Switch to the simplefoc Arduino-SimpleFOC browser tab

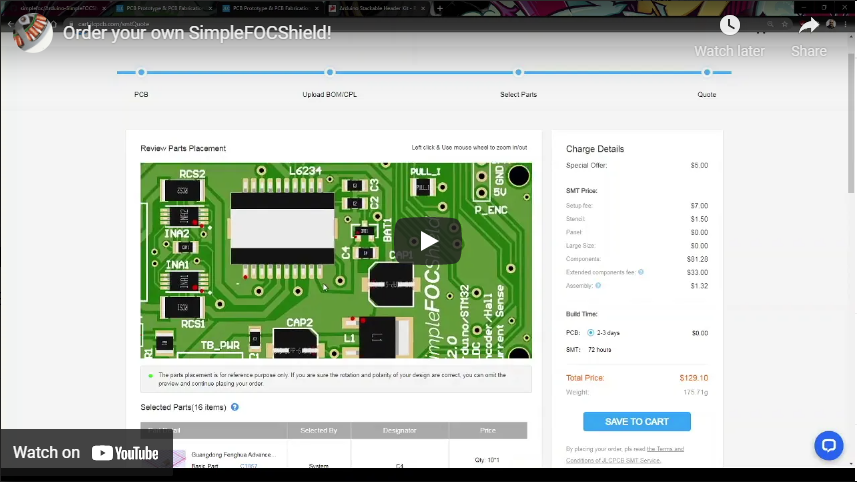pyautogui.click(x=58, y=8)
